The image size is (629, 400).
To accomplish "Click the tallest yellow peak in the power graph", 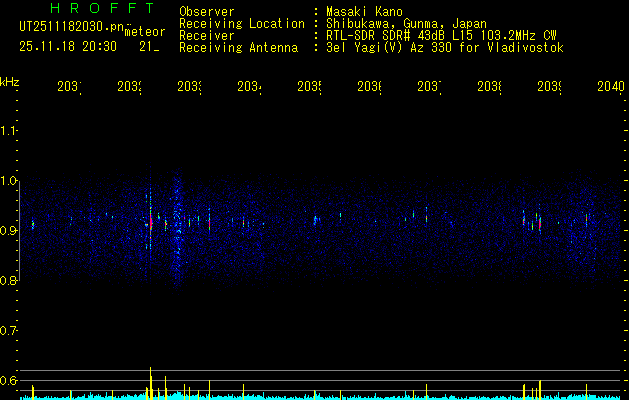I will pos(151,383).
